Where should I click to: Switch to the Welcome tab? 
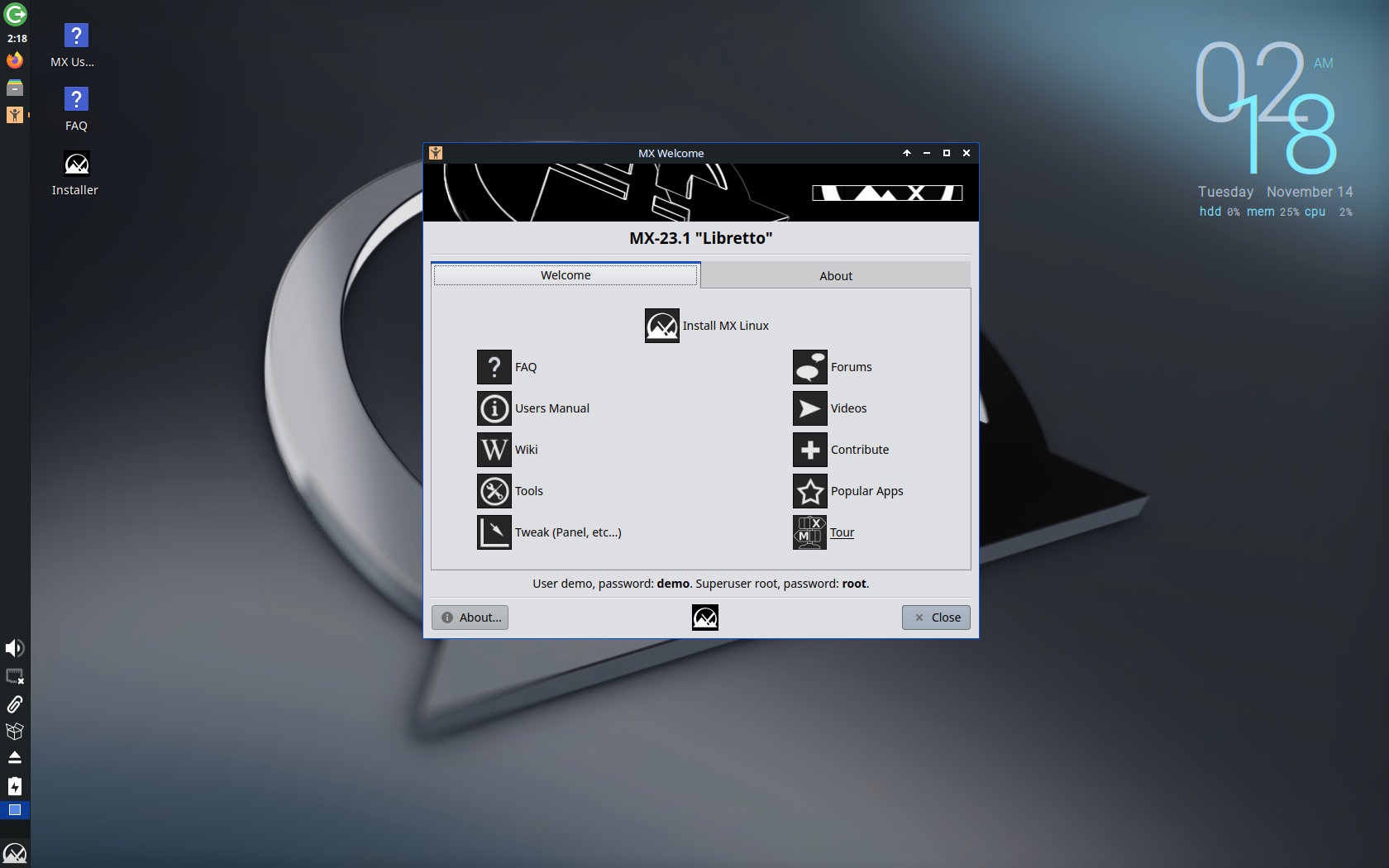click(566, 275)
